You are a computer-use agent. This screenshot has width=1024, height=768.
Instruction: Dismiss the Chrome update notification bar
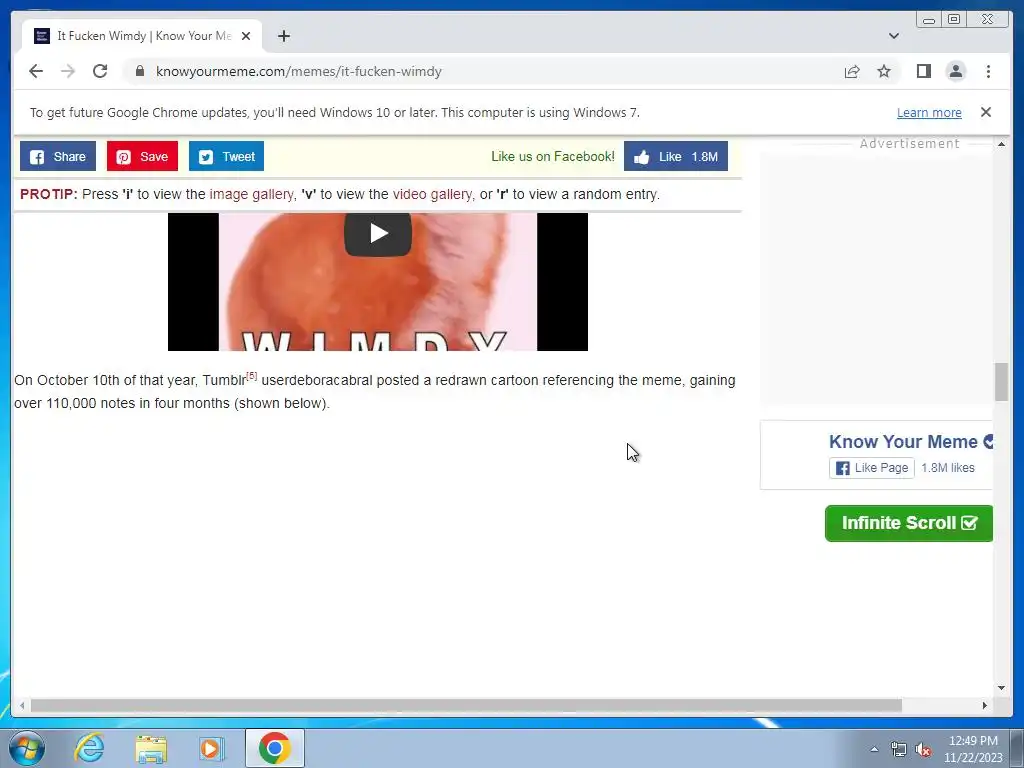tap(985, 112)
